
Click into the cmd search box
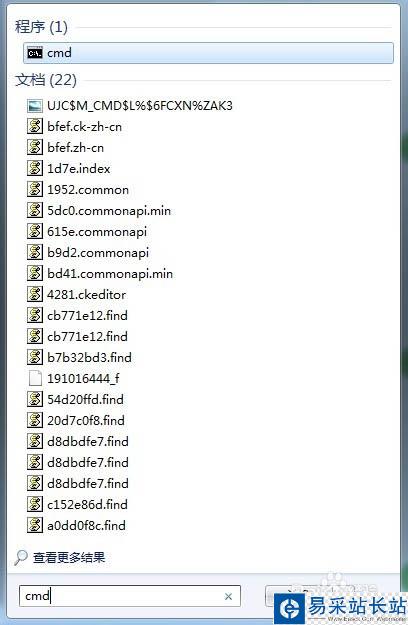129,596
